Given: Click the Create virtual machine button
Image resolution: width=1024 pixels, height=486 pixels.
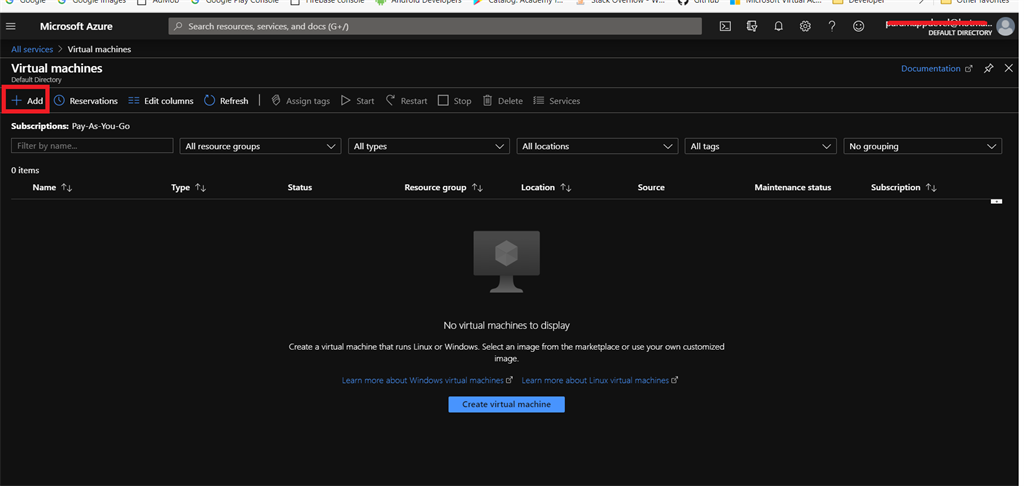Looking at the screenshot, I should tap(506, 404).
